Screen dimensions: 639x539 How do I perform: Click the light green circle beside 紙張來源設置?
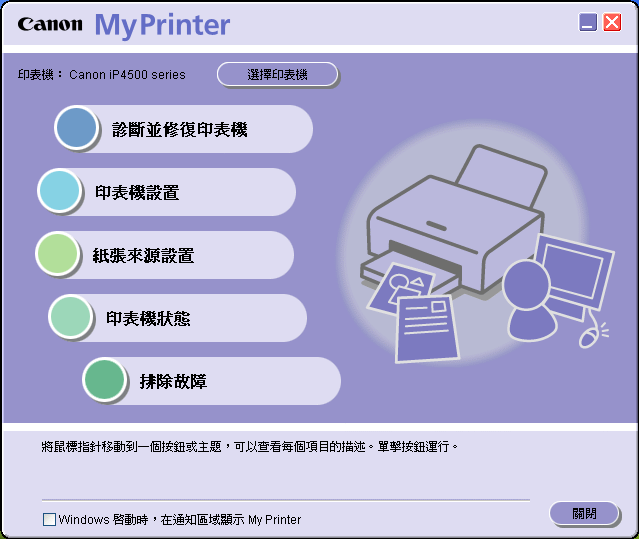click(x=57, y=253)
